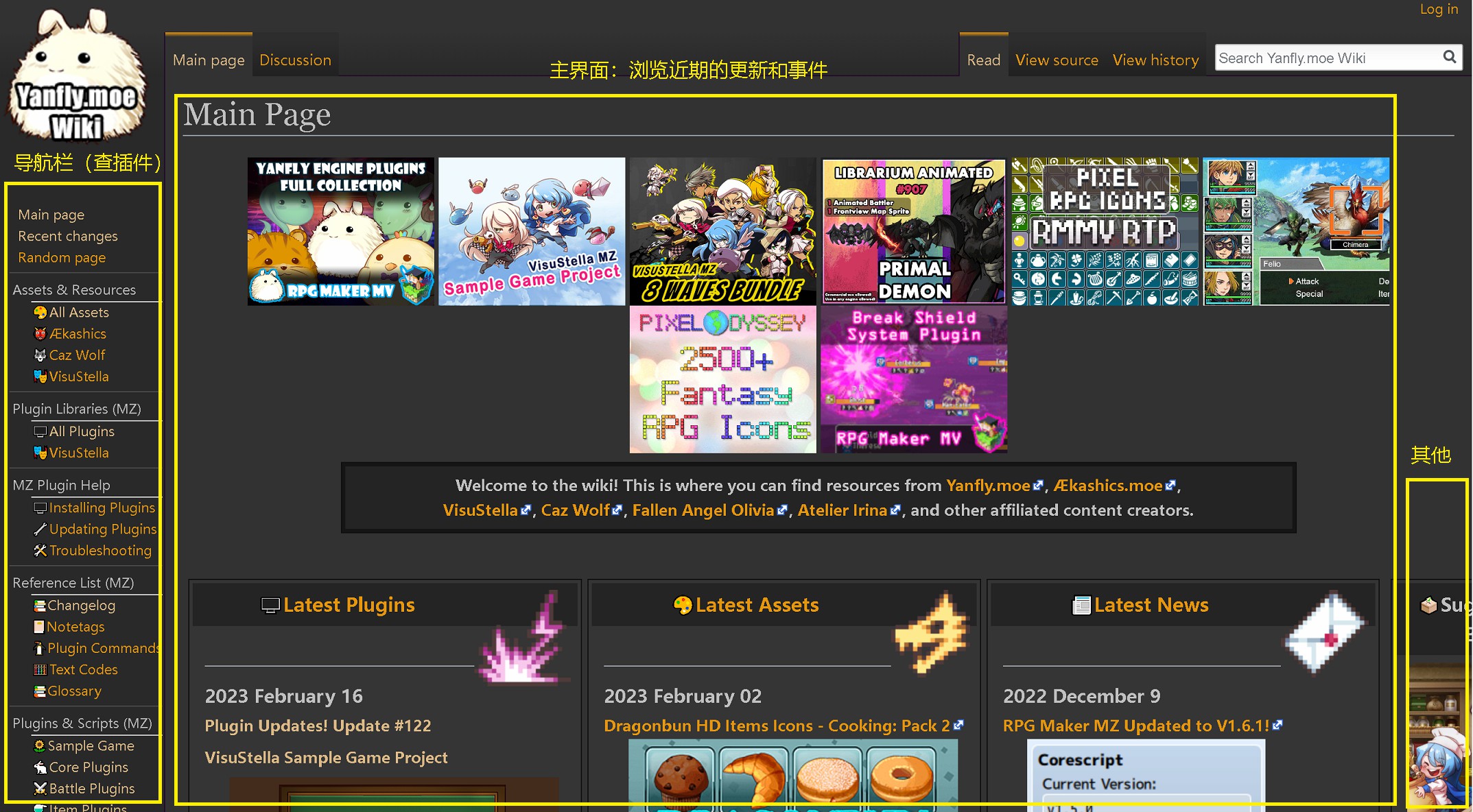Click the Ækashics demon icon in sidebar

[x=40, y=334]
